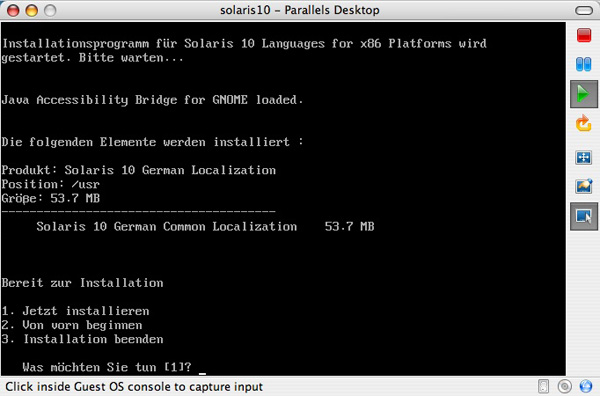
Task: Close the Parallels Desktop window
Action: click(x=13, y=10)
